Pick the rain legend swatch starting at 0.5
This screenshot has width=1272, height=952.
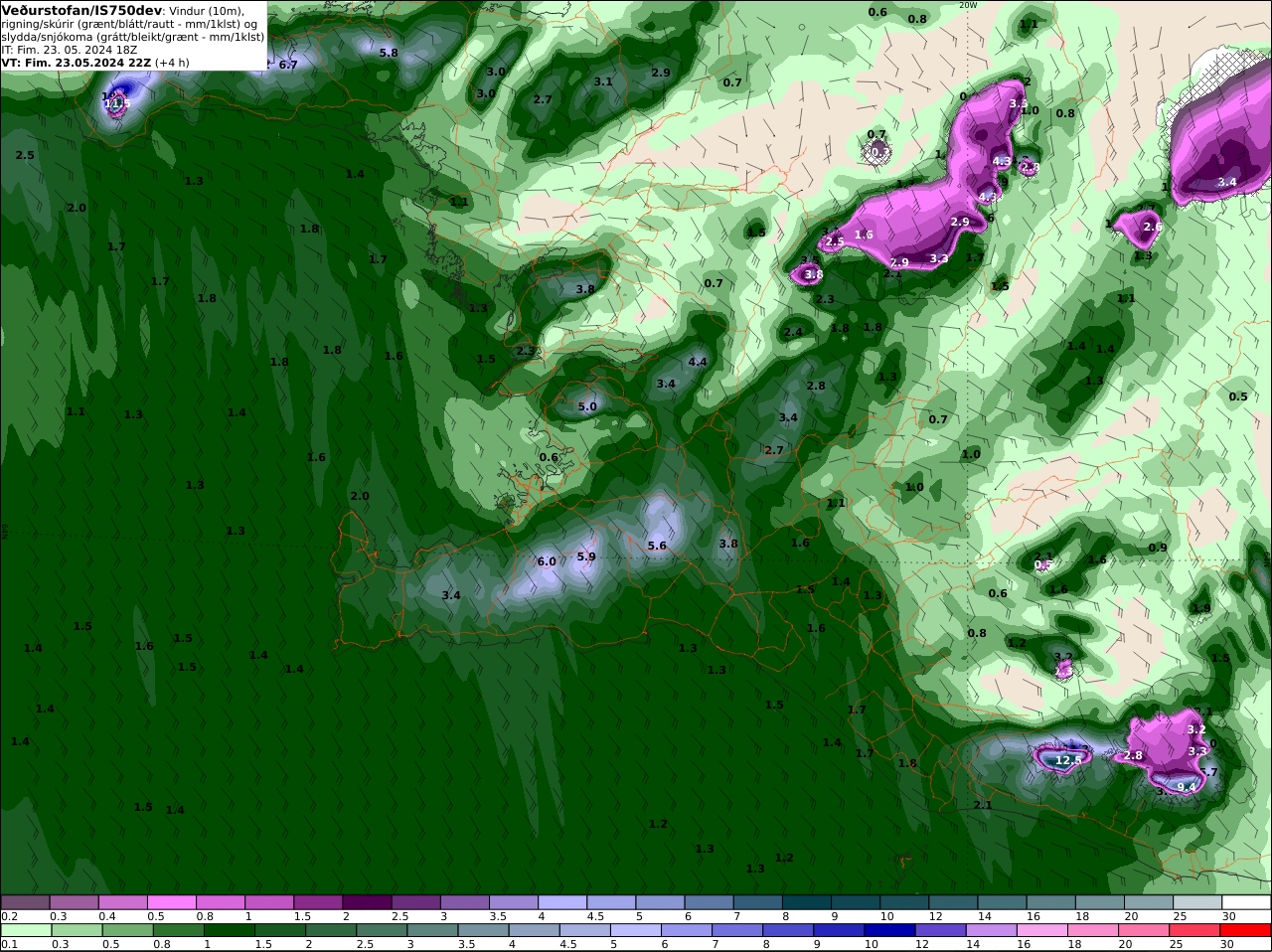[126, 930]
